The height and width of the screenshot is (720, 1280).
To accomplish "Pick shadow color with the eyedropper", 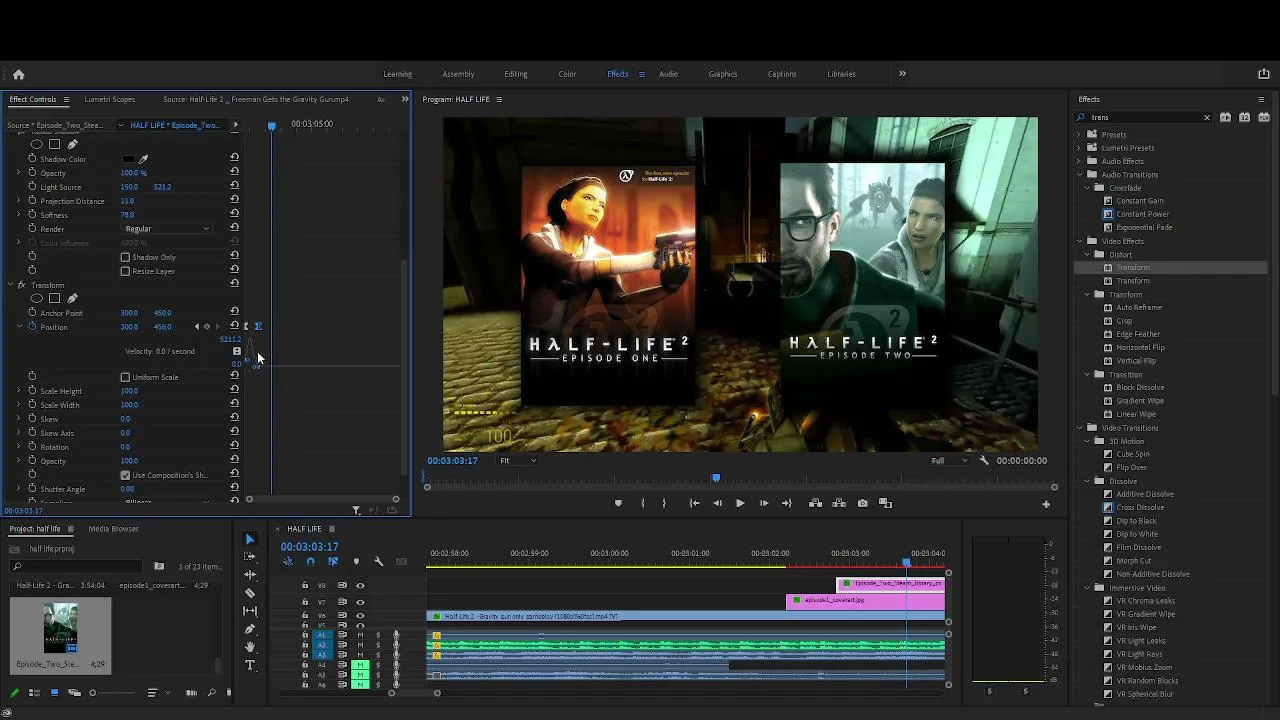I will click(143, 159).
